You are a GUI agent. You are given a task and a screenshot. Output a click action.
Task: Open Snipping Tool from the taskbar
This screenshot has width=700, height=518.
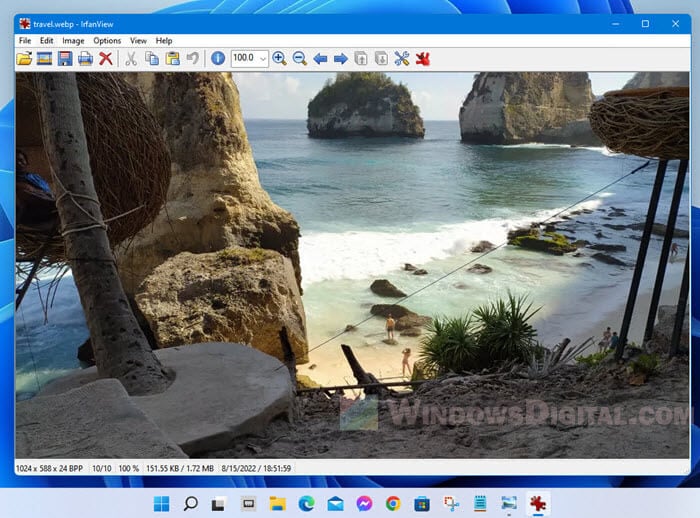[x=451, y=504]
